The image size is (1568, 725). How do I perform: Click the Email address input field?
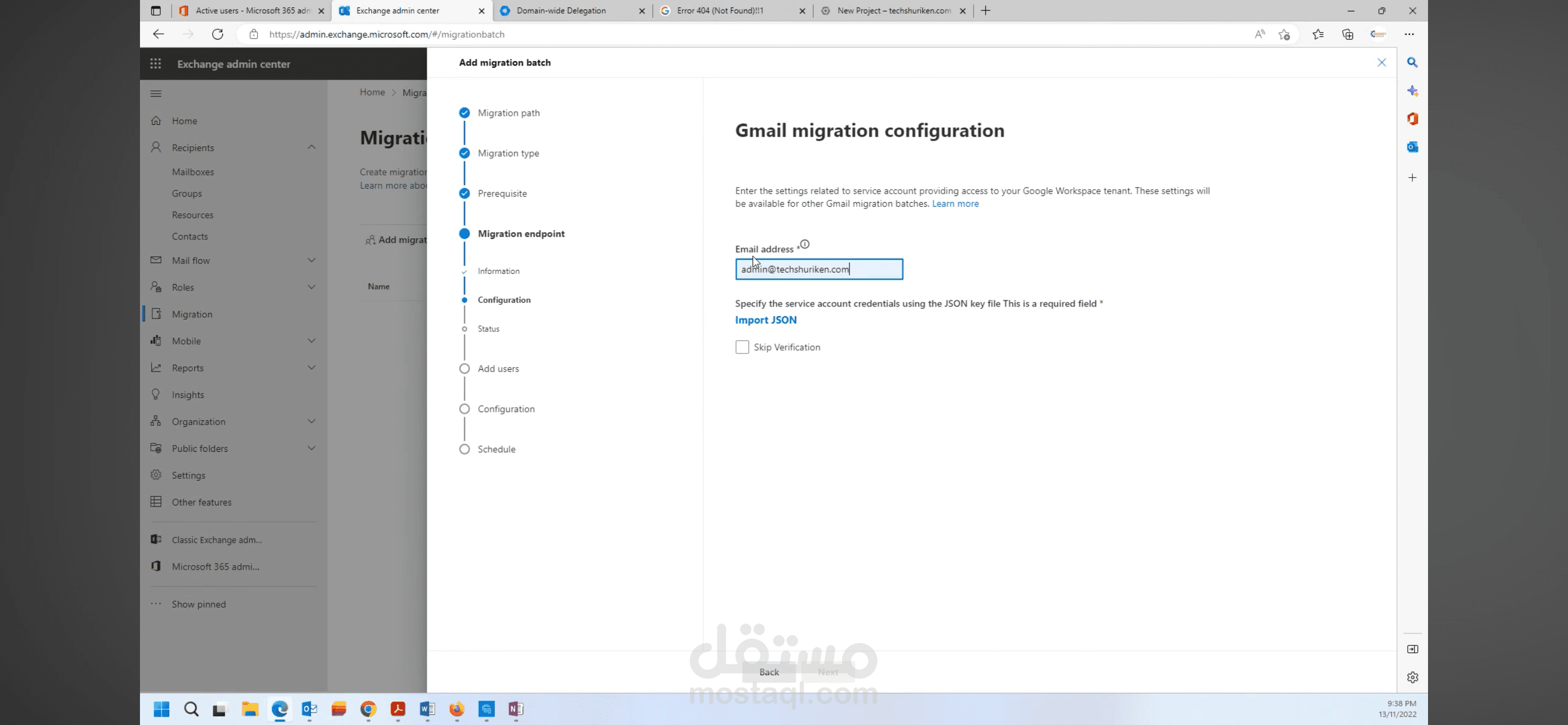coord(818,269)
